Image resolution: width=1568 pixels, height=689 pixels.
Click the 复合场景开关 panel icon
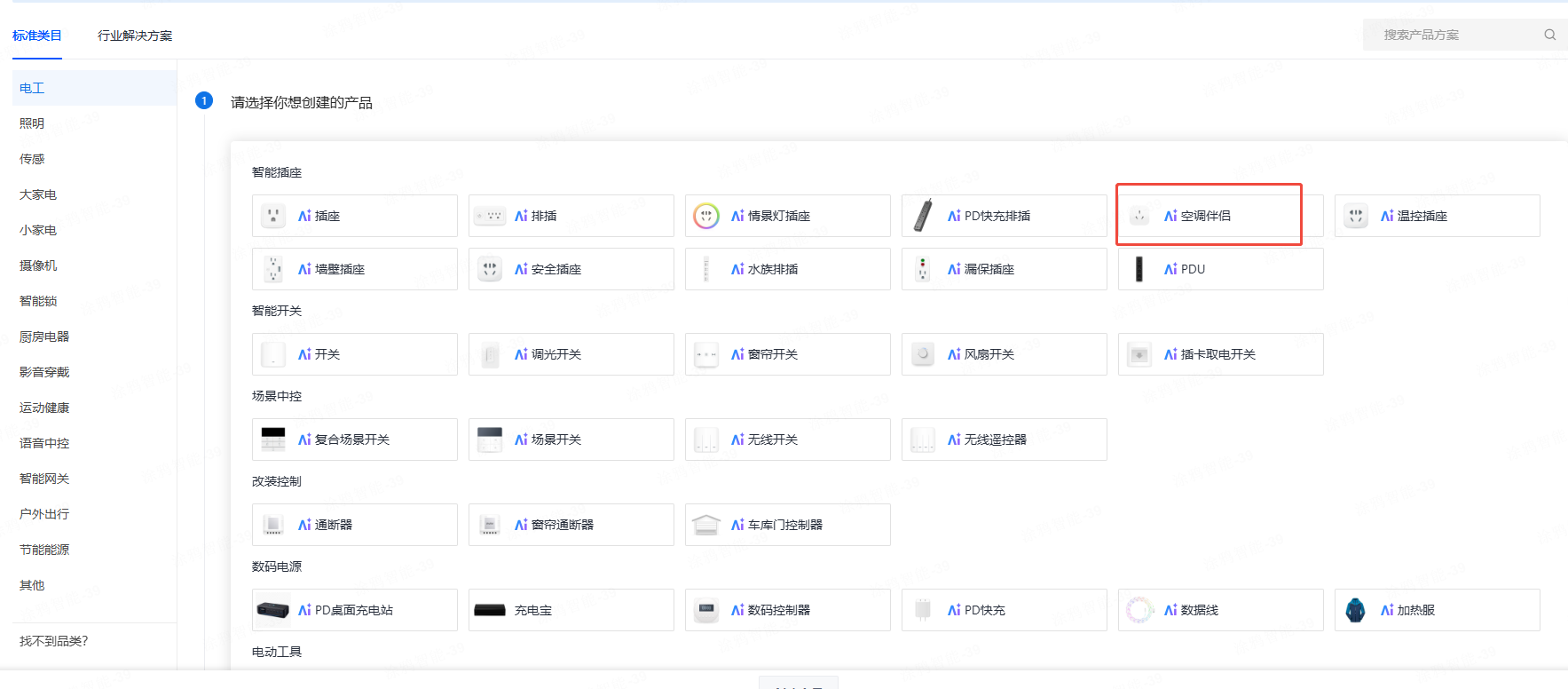click(x=273, y=440)
